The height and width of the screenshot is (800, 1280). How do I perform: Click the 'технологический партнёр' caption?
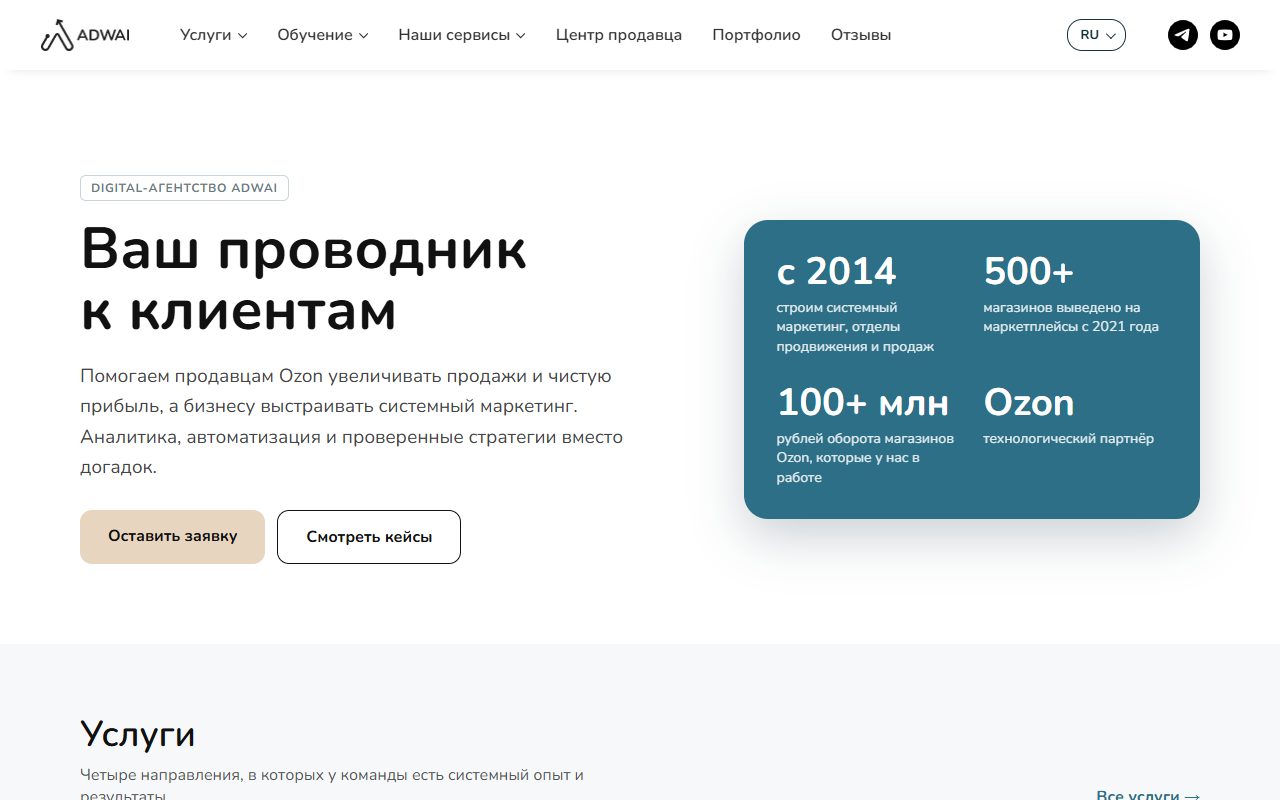[x=1068, y=438]
